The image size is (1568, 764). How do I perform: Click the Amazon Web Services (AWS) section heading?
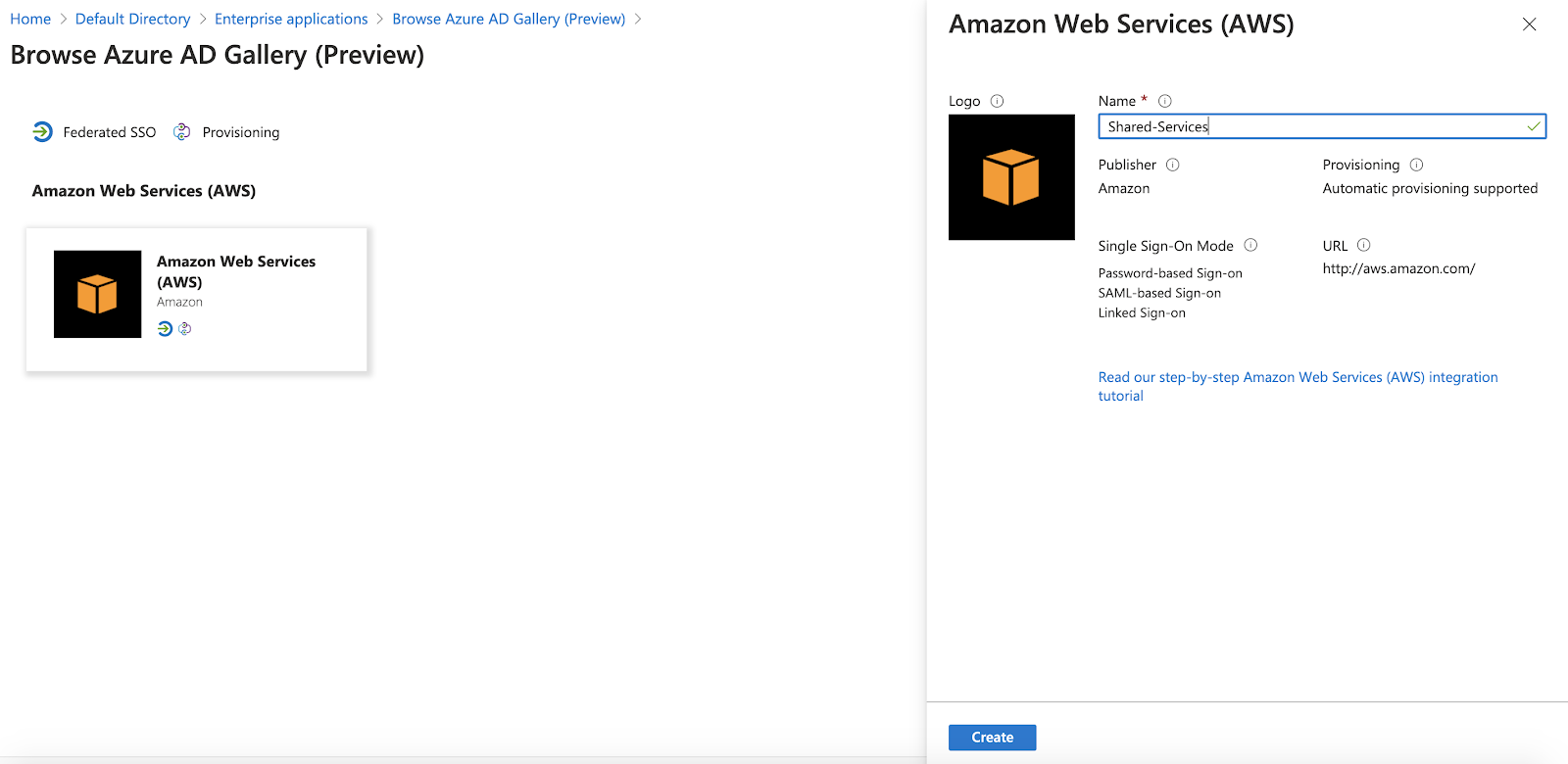point(144,191)
